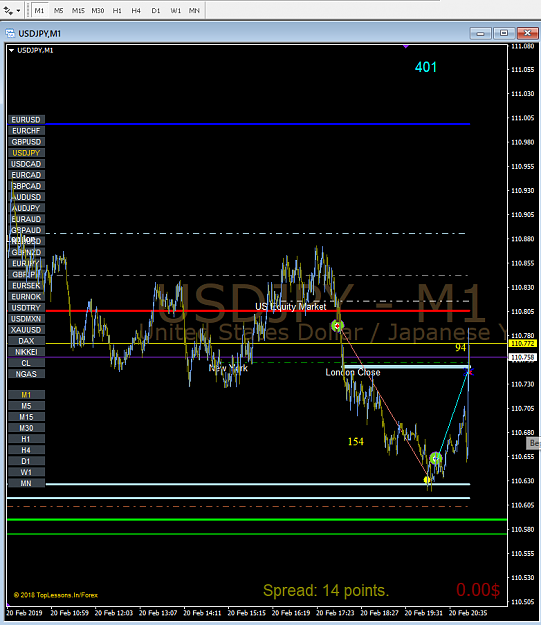Click the US Equity Market label
The width and height of the screenshot is (541, 625).
coord(291,307)
